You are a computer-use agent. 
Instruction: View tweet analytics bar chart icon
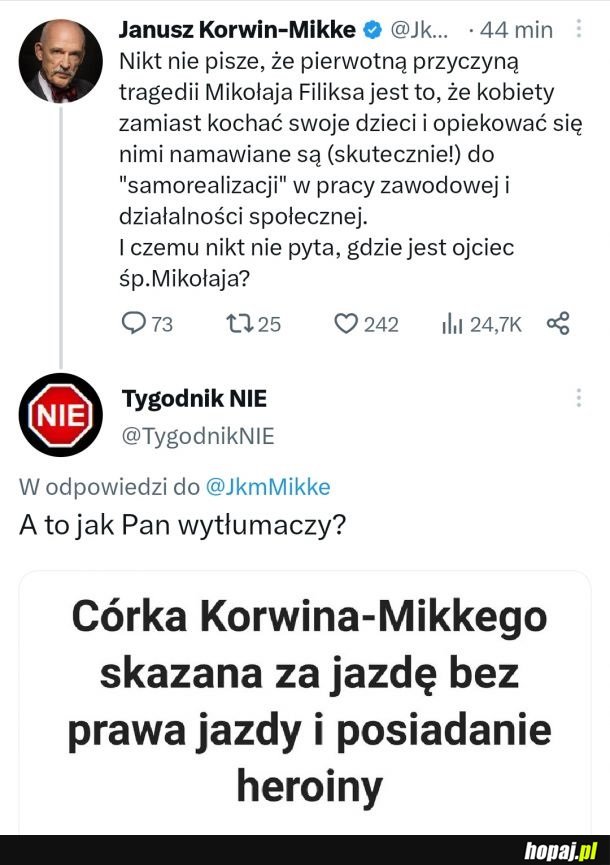coord(451,324)
